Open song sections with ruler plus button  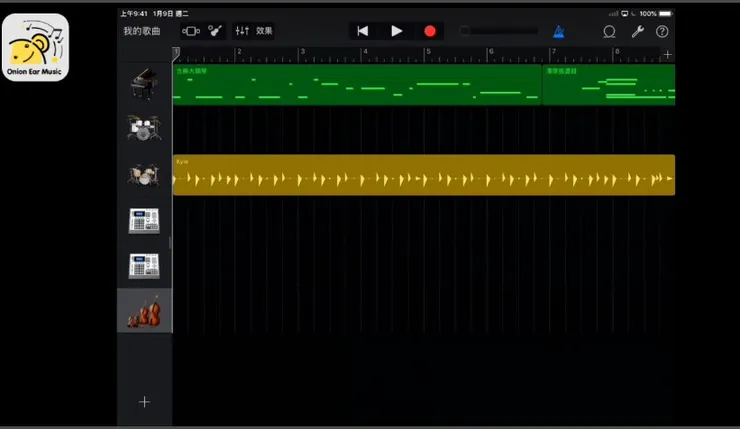tap(668, 54)
